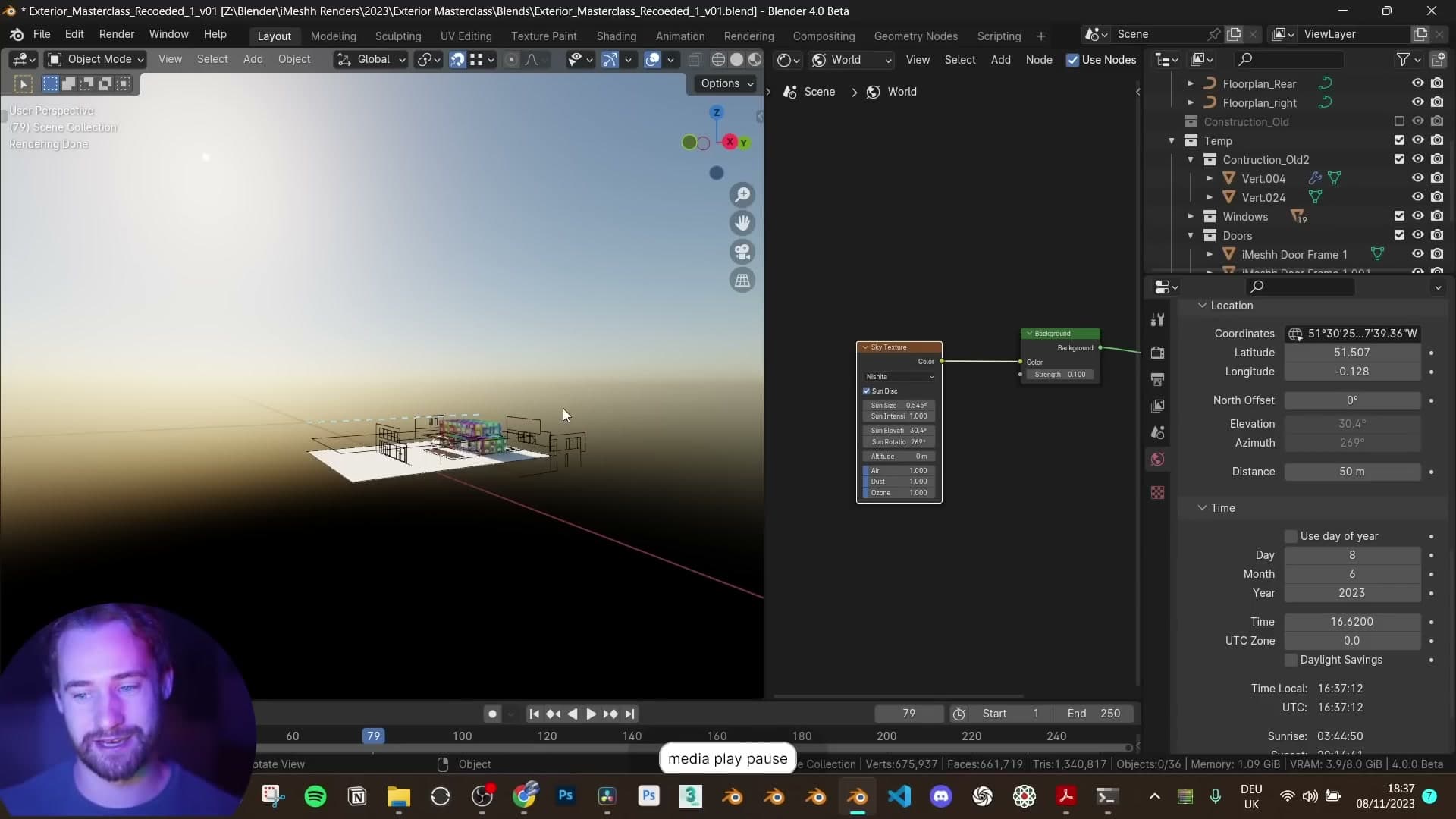Viewport: 1456px width, 819px height.
Task: Open the File menu
Action: (x=42, y=34)
